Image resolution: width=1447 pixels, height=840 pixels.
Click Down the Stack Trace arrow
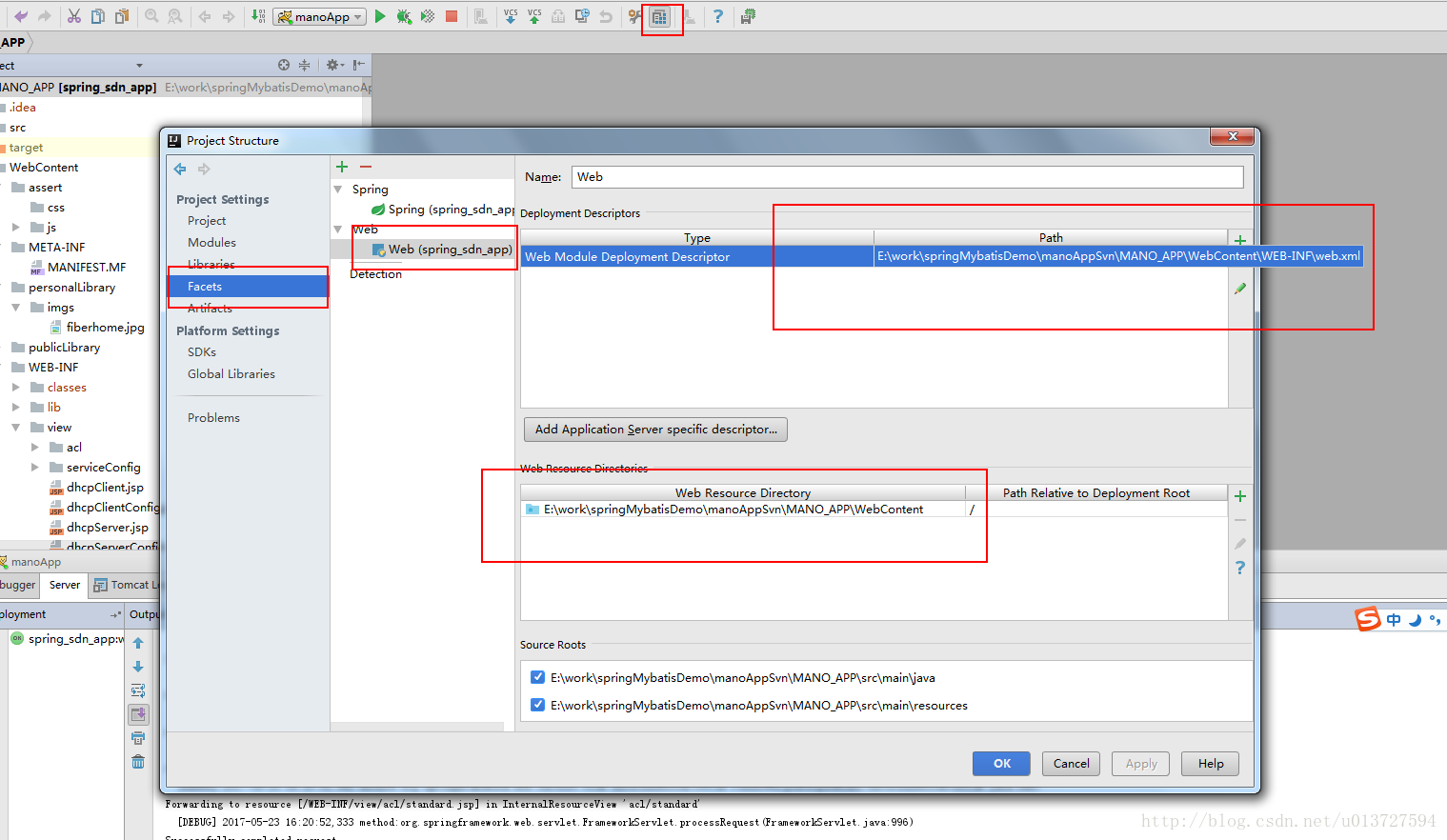(138, 667)
